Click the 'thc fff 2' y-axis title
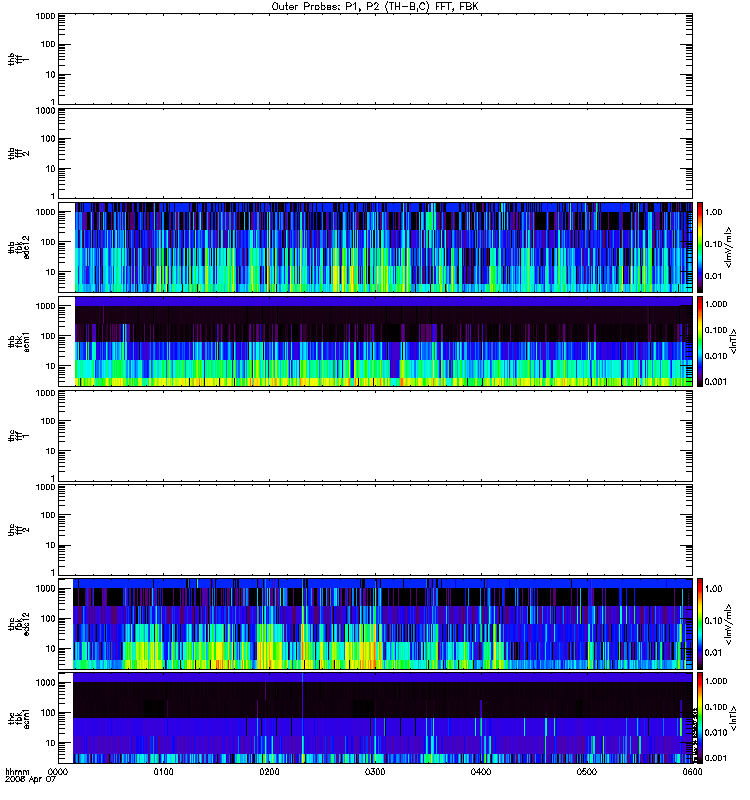 (x=18, y=530)
